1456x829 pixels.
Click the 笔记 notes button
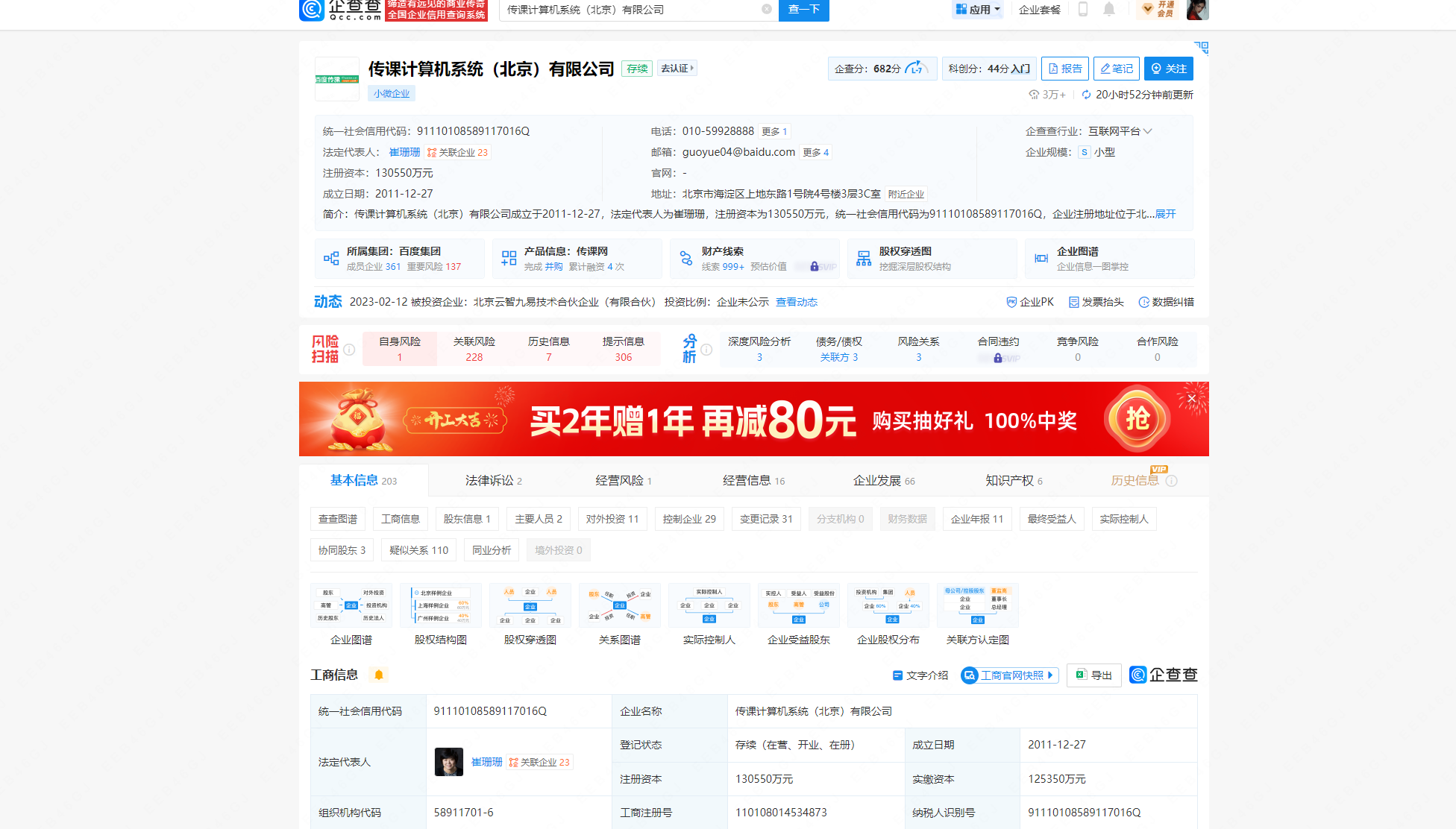tap(1117, 69)
